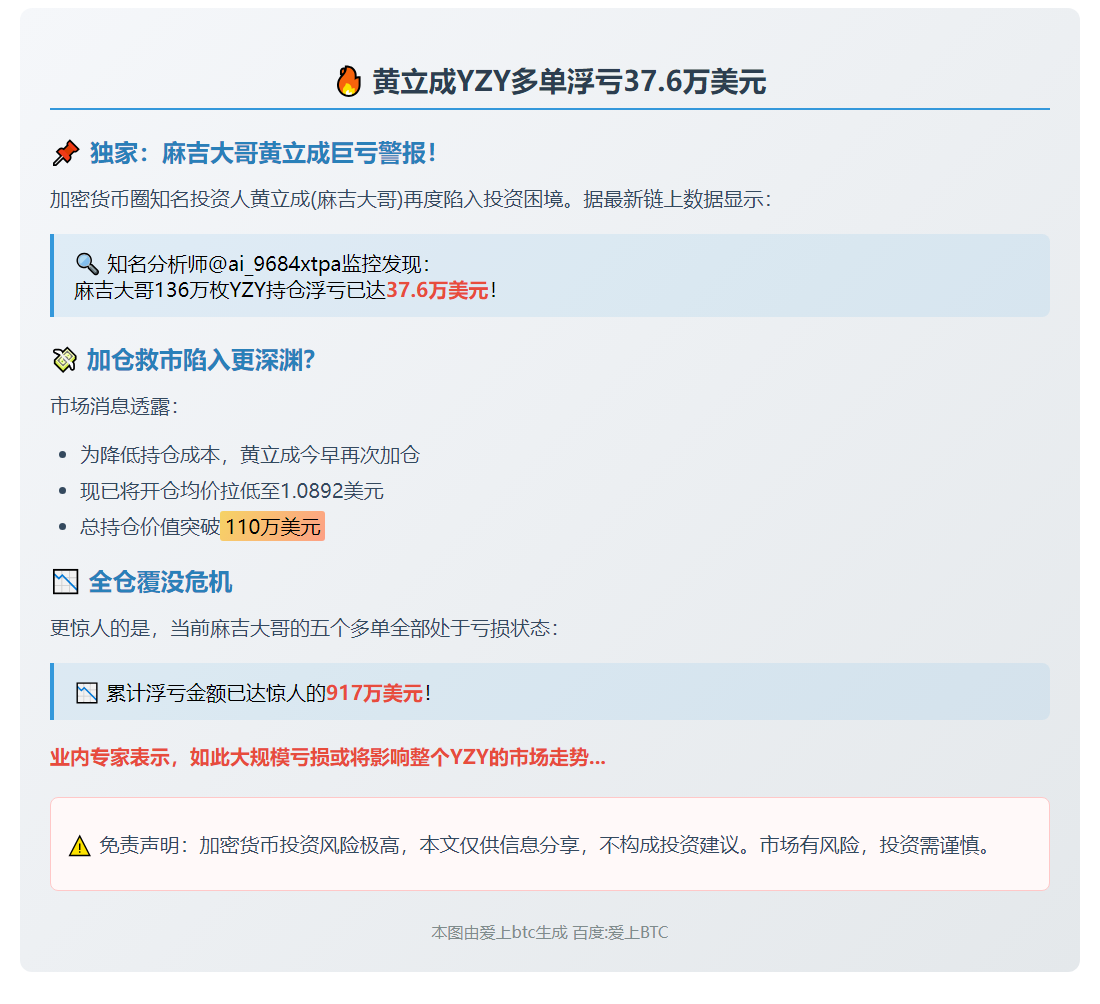Click the warning triangle icon before 免责声明

80,846
